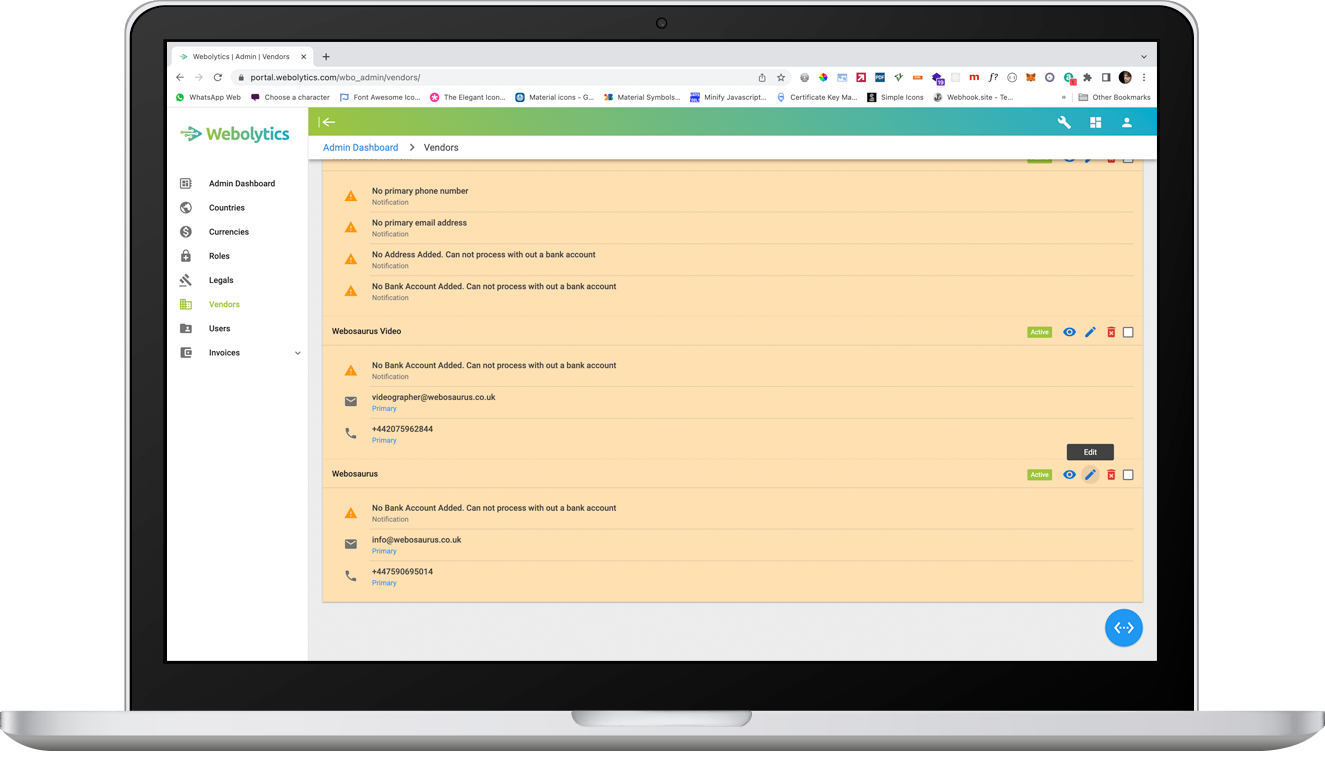Click the phone icon next to +447590695014
This screenshot has height=780, width=1325.
(x=351, y=575)
